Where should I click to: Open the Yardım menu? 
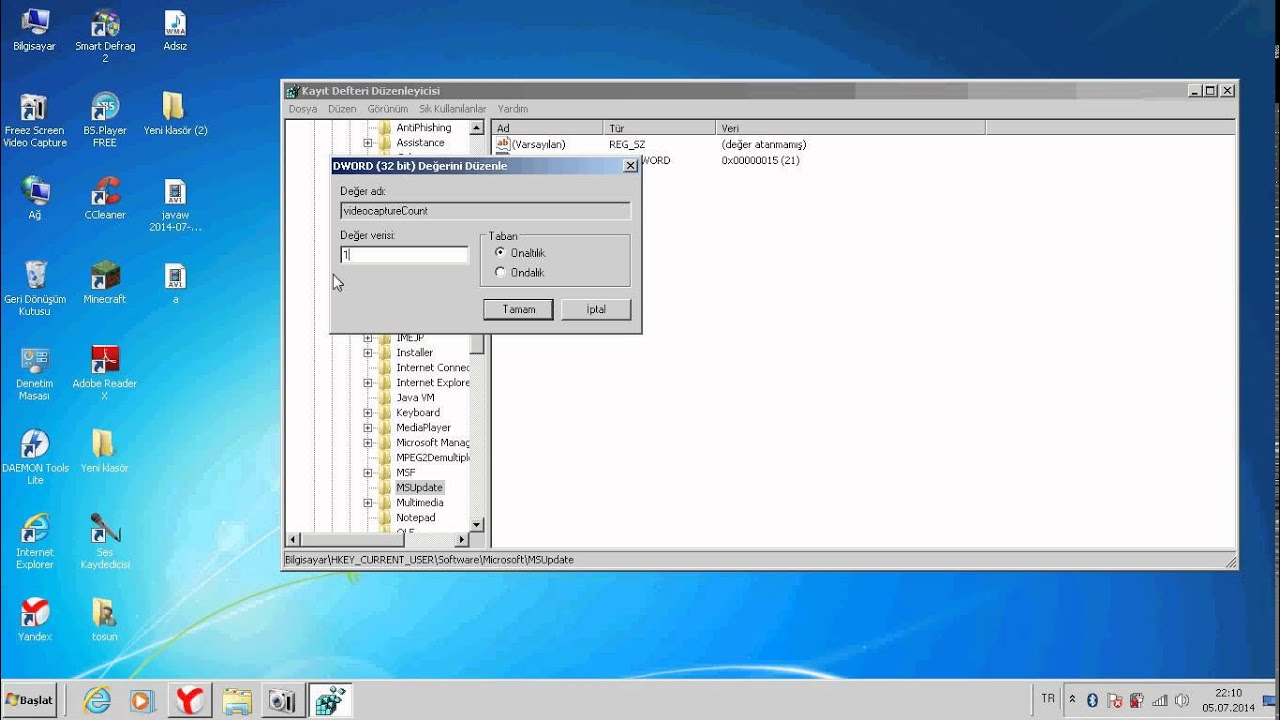coord(513,108)
